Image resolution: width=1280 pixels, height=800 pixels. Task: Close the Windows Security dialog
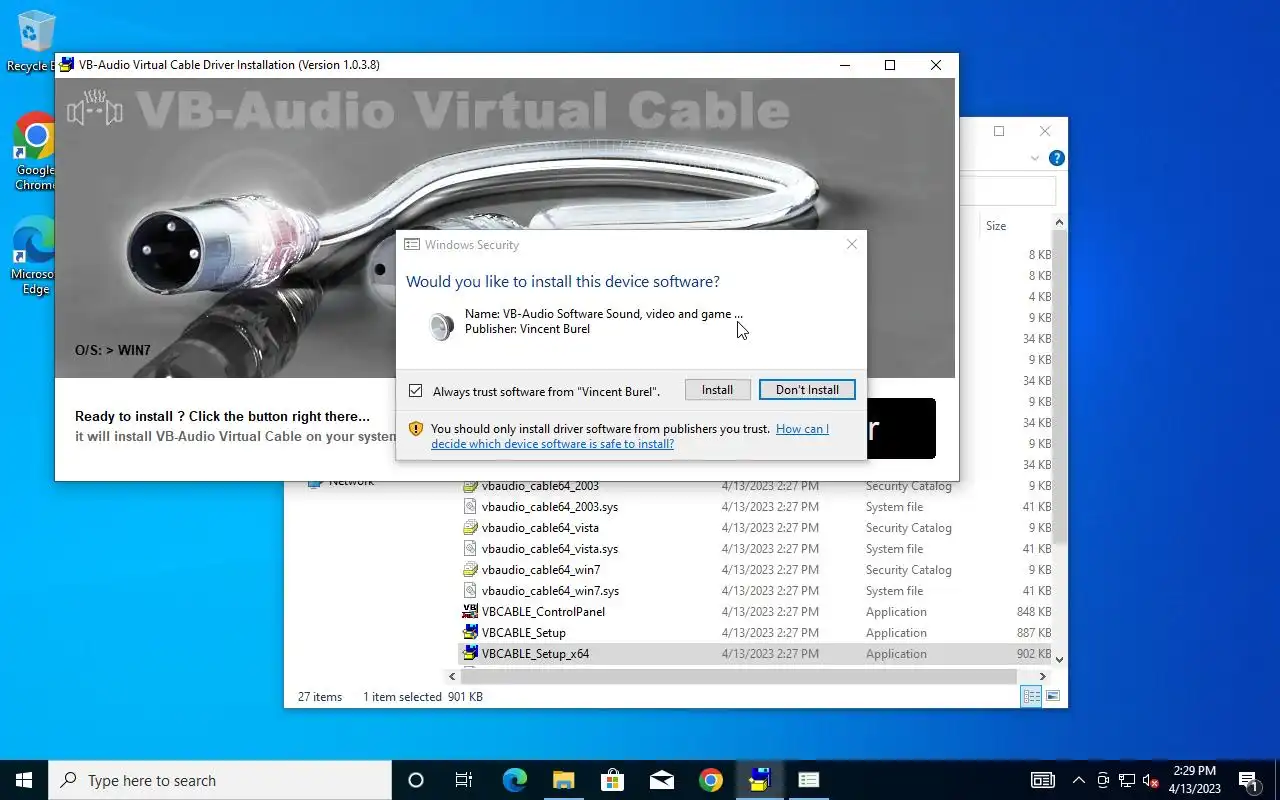point(851,244)
